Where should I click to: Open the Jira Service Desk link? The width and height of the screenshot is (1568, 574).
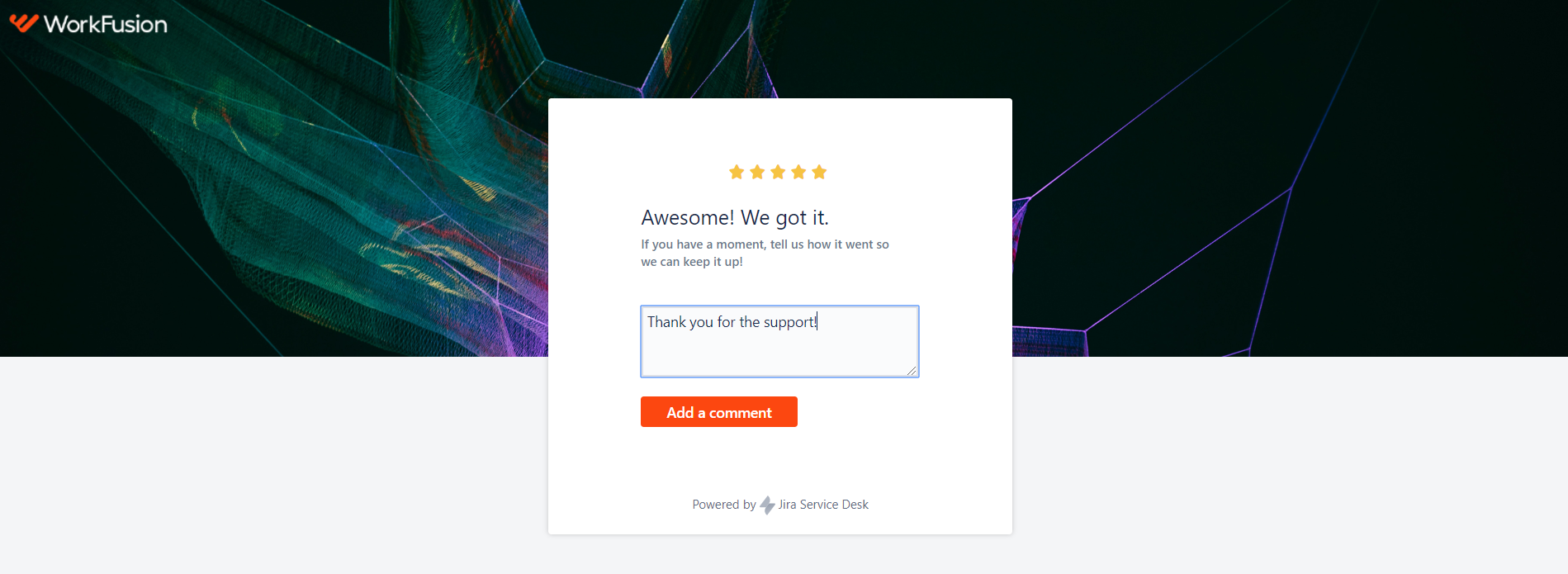[823, 505]
